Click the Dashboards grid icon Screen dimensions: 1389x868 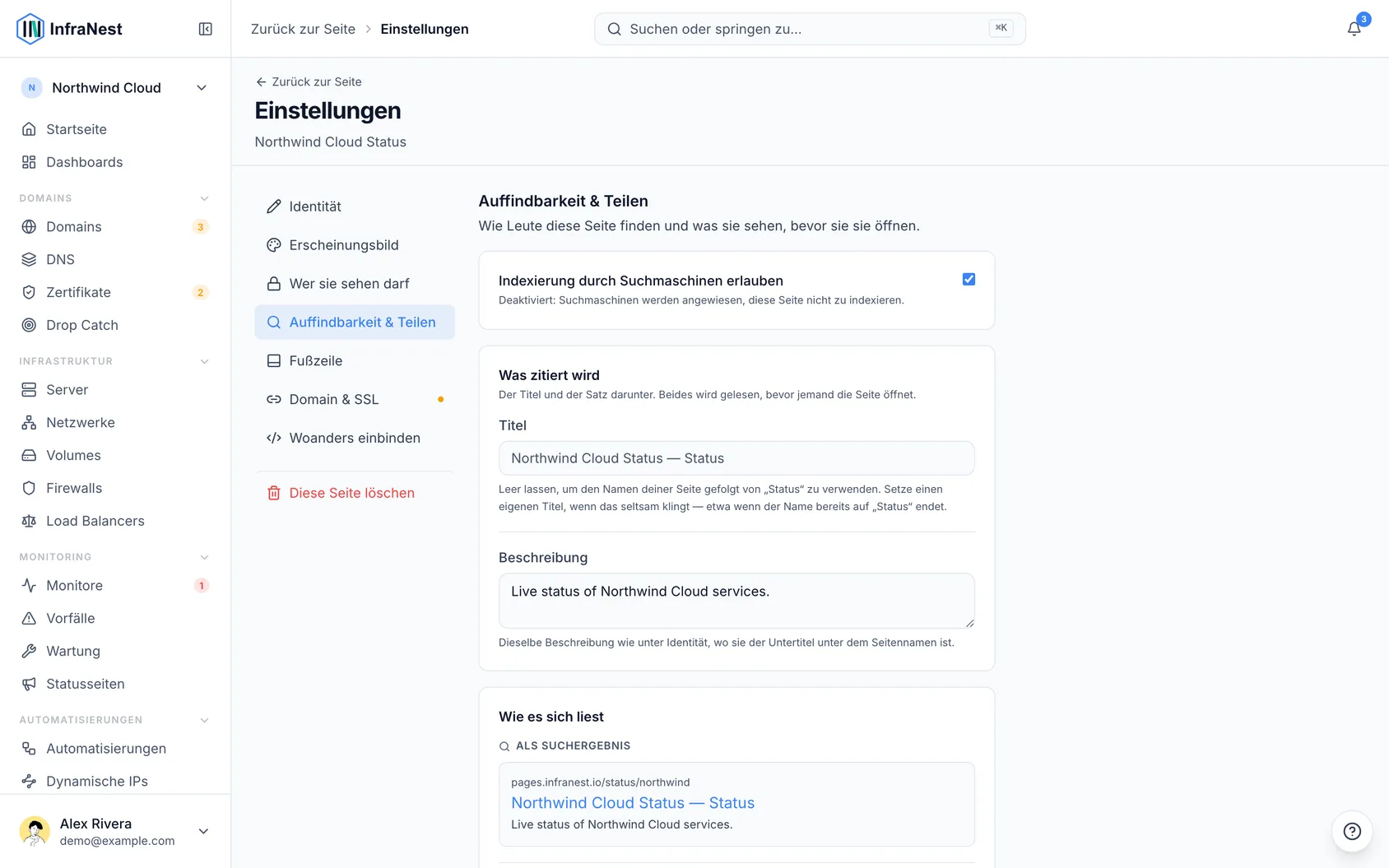[x=29, y=162]
